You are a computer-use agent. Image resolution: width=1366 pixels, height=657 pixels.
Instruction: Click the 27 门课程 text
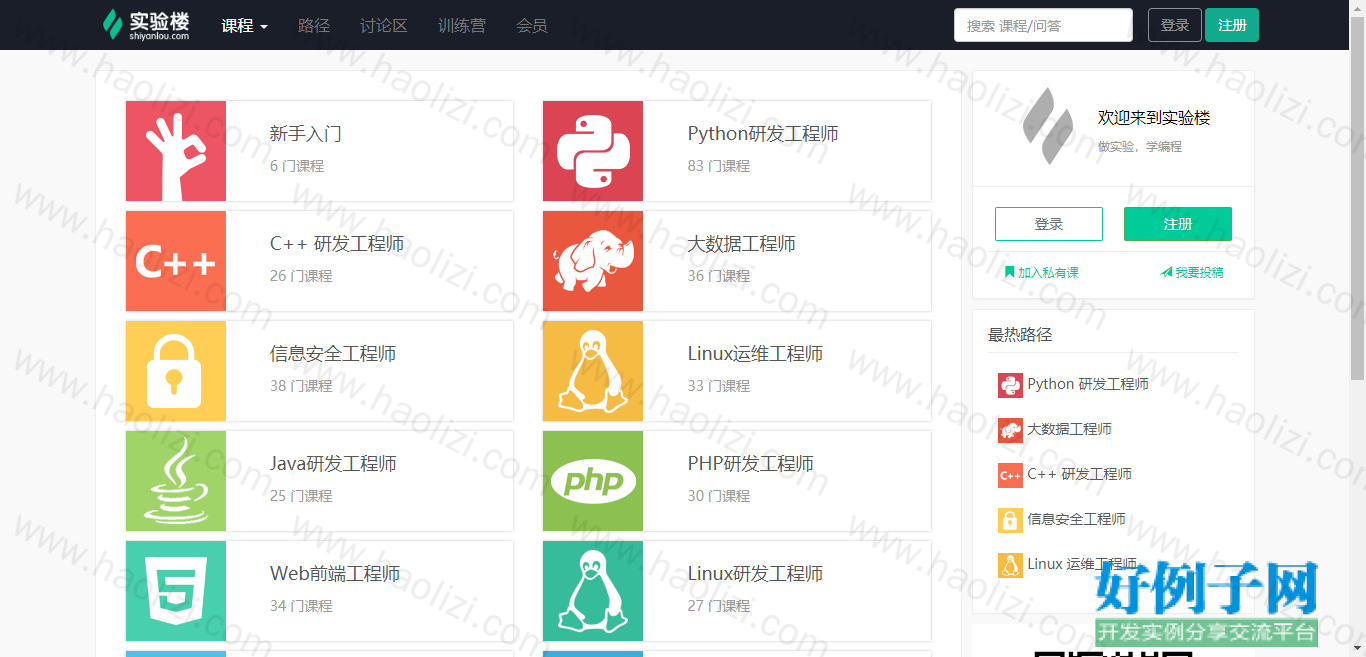(x=719, y=606)
